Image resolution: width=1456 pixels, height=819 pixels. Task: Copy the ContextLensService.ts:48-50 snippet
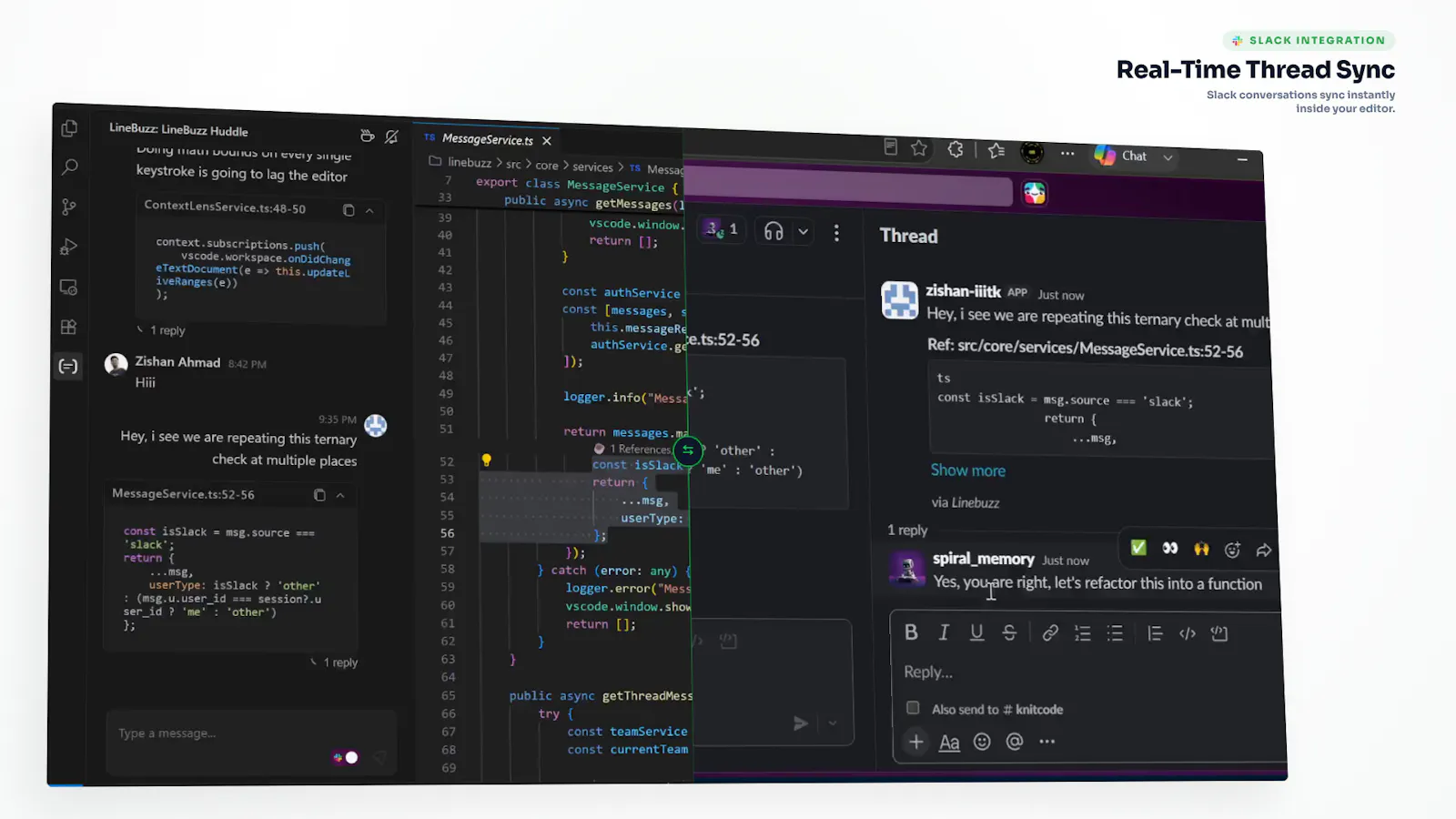tap(349, 210)
